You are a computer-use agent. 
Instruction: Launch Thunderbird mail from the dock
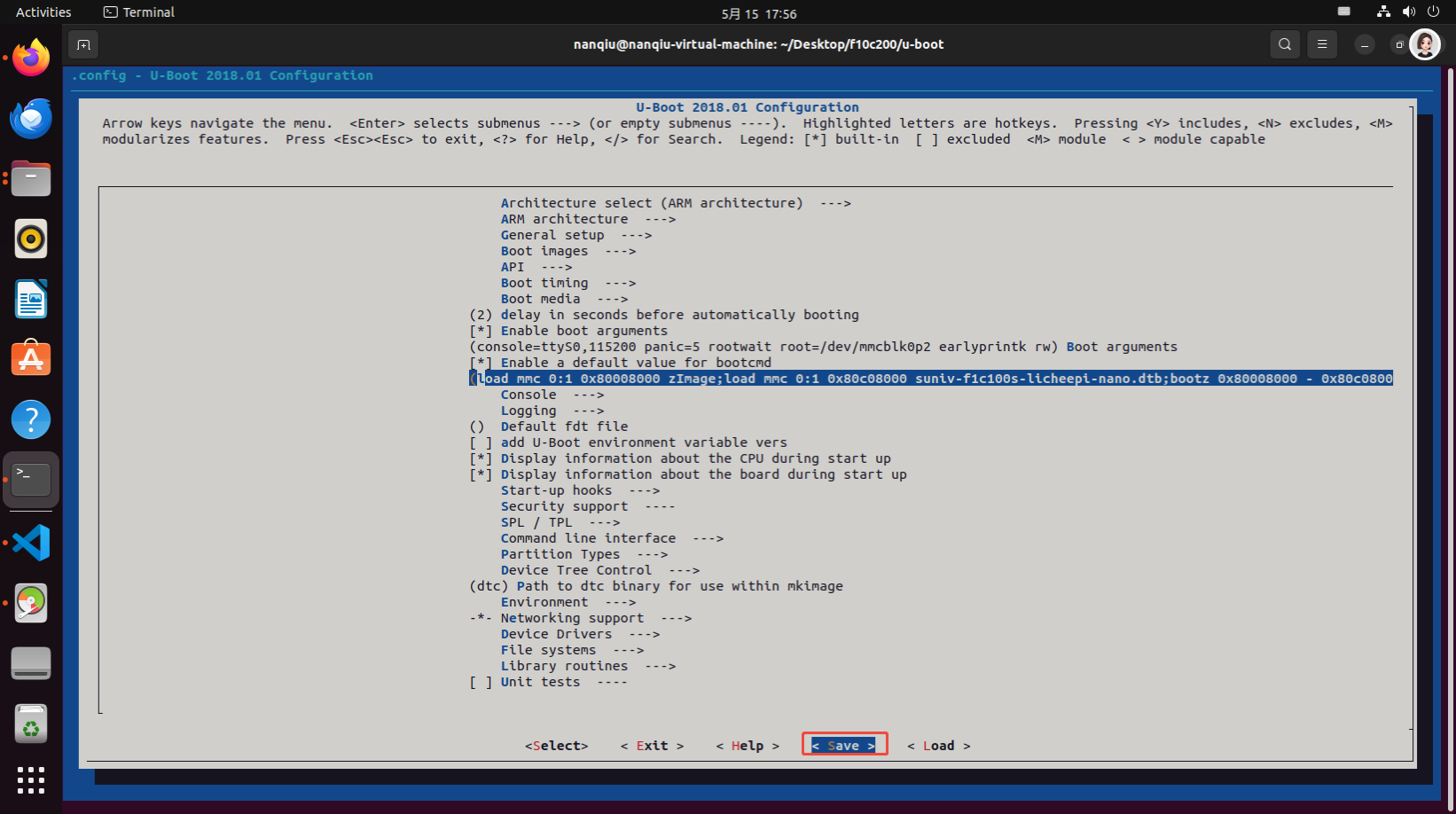tap(31, 118)
